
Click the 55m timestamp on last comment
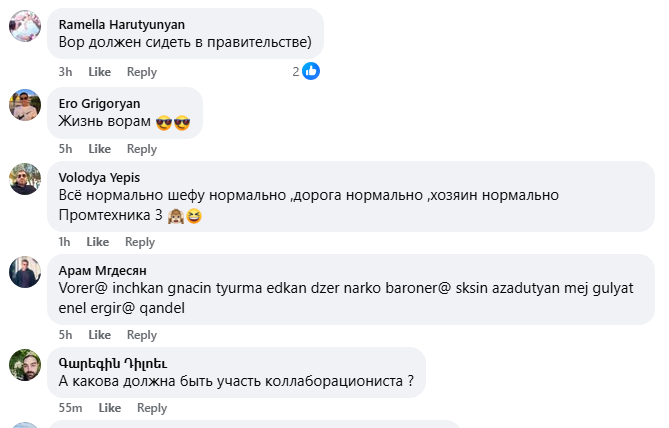[x=70, y=408]
